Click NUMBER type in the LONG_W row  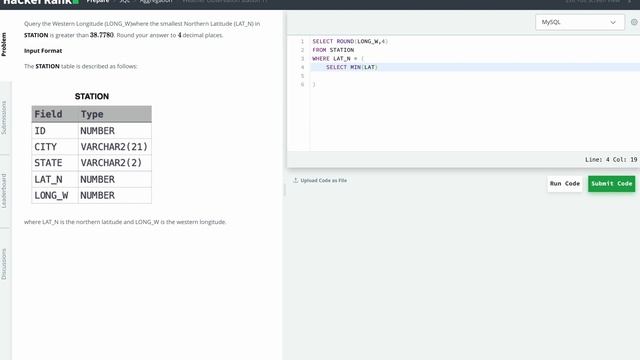[115, 196]
